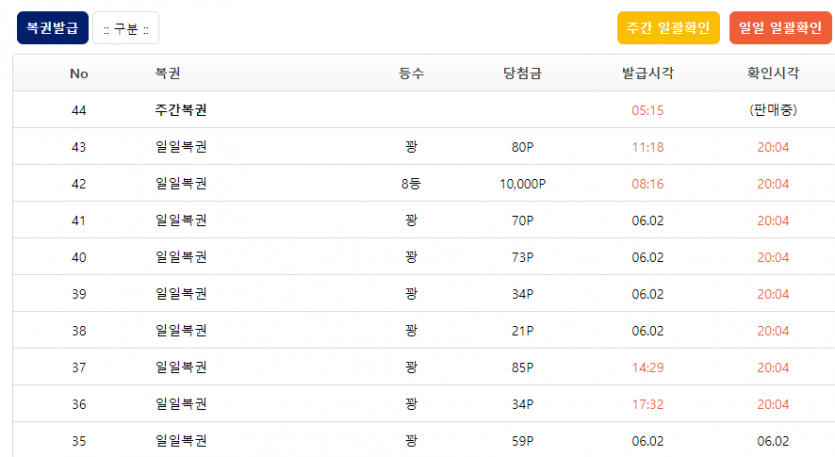
Task: Click 20:04 confirm time in row 37
Action: pos(773,368)
